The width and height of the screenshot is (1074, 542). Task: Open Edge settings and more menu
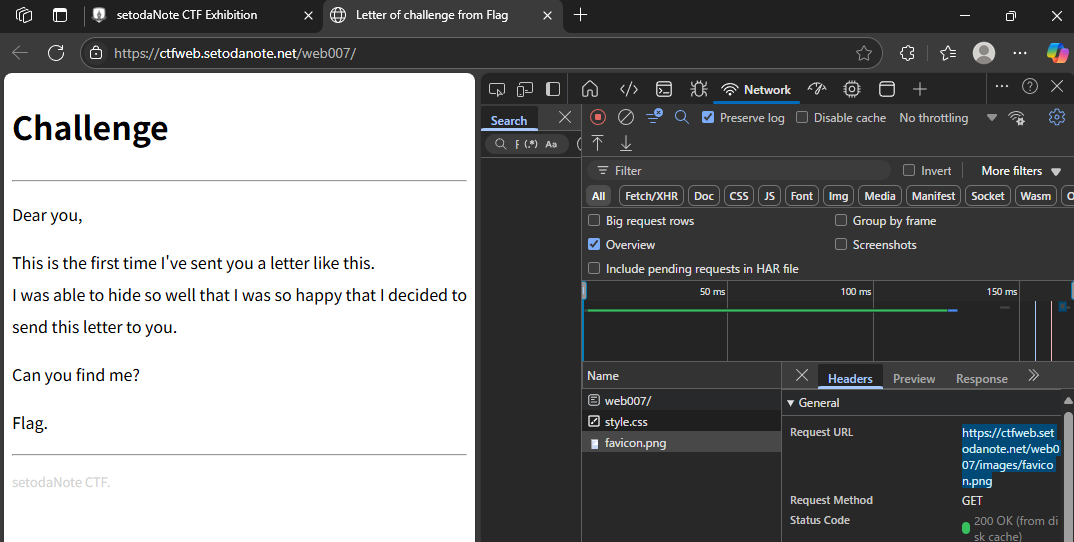[x=1019, y=53]
